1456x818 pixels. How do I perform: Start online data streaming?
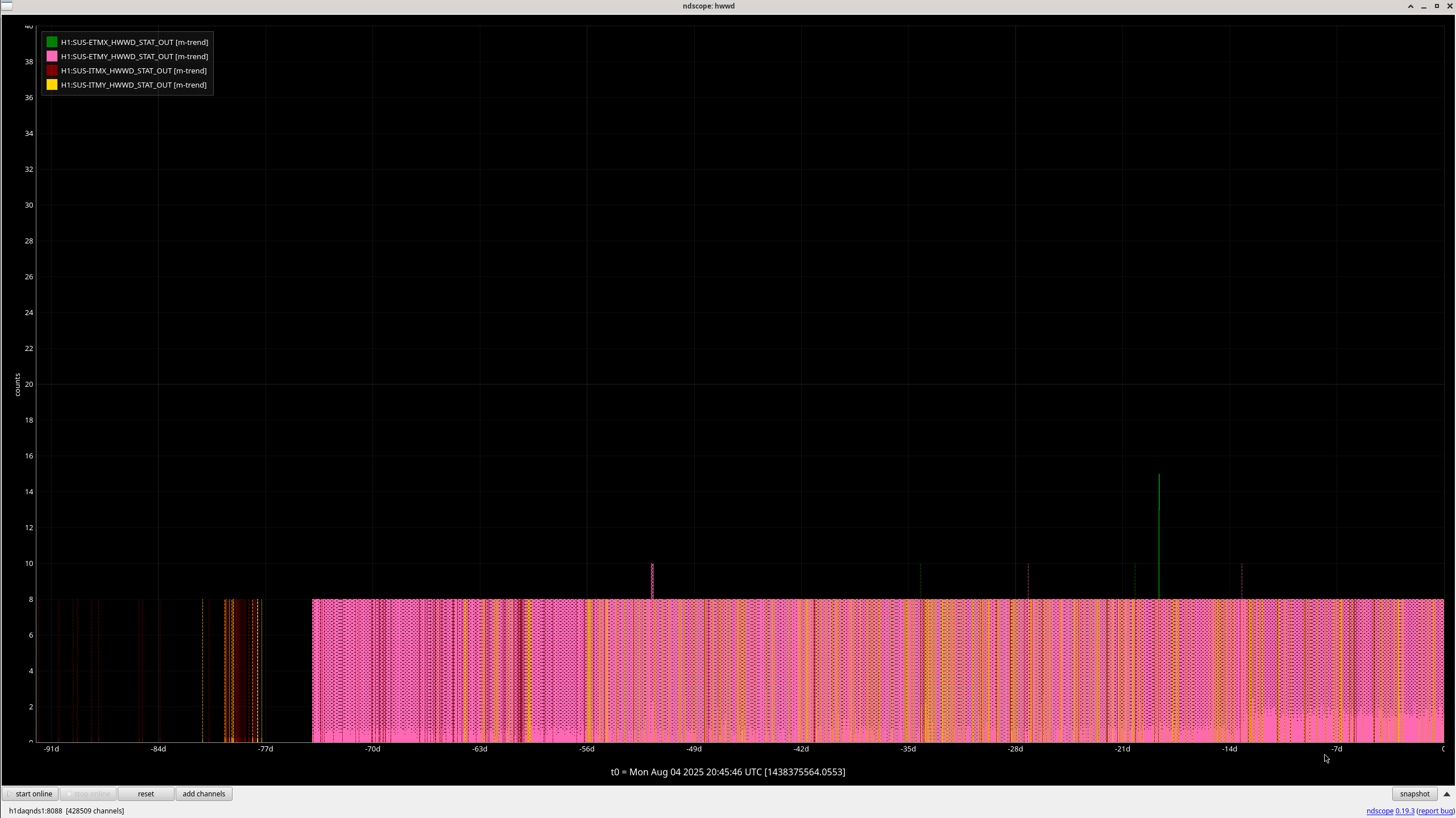[30, 794]
